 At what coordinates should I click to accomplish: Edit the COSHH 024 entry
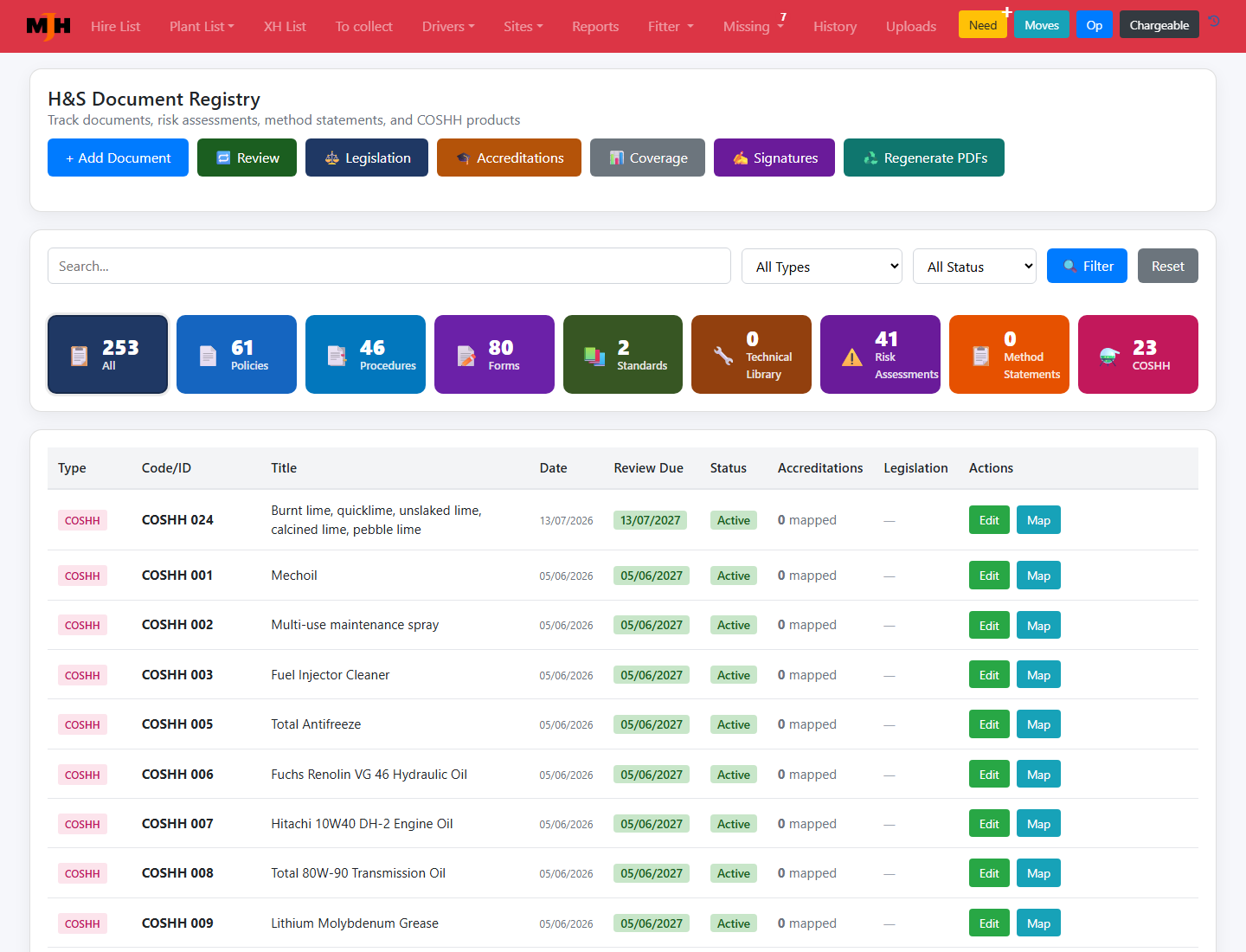click(989, 520)
